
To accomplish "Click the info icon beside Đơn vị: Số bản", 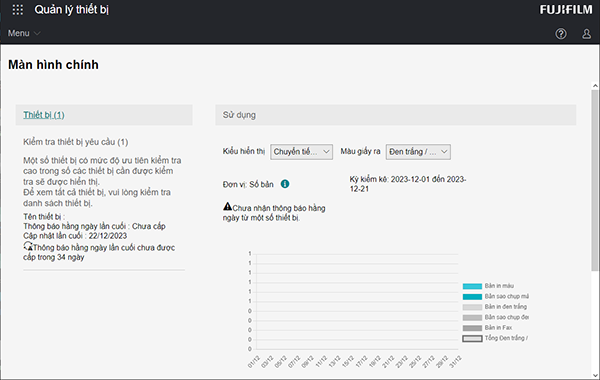I will tap(285, 184).
